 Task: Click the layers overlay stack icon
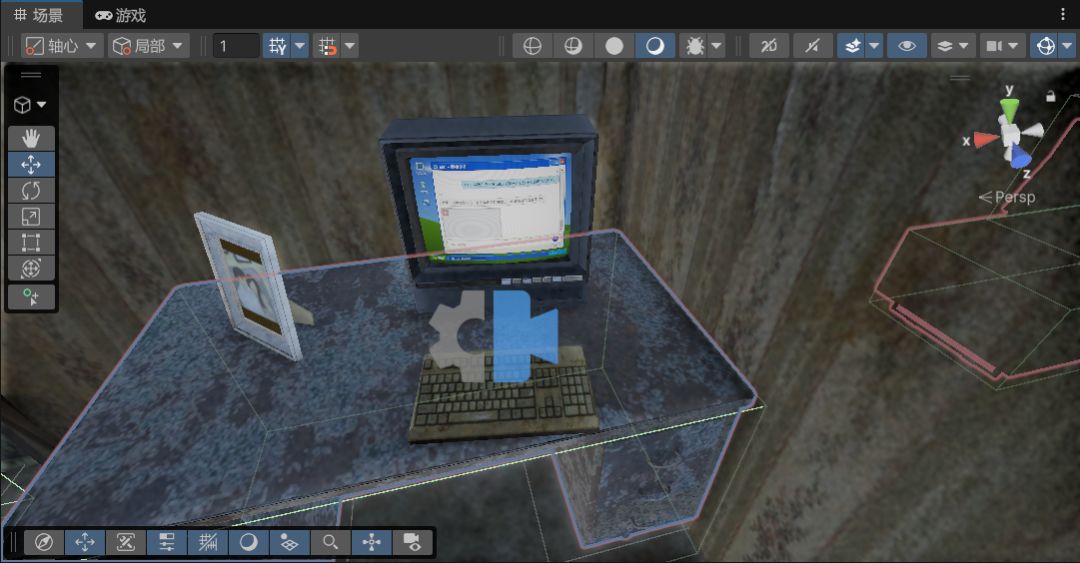pos(945,46)
